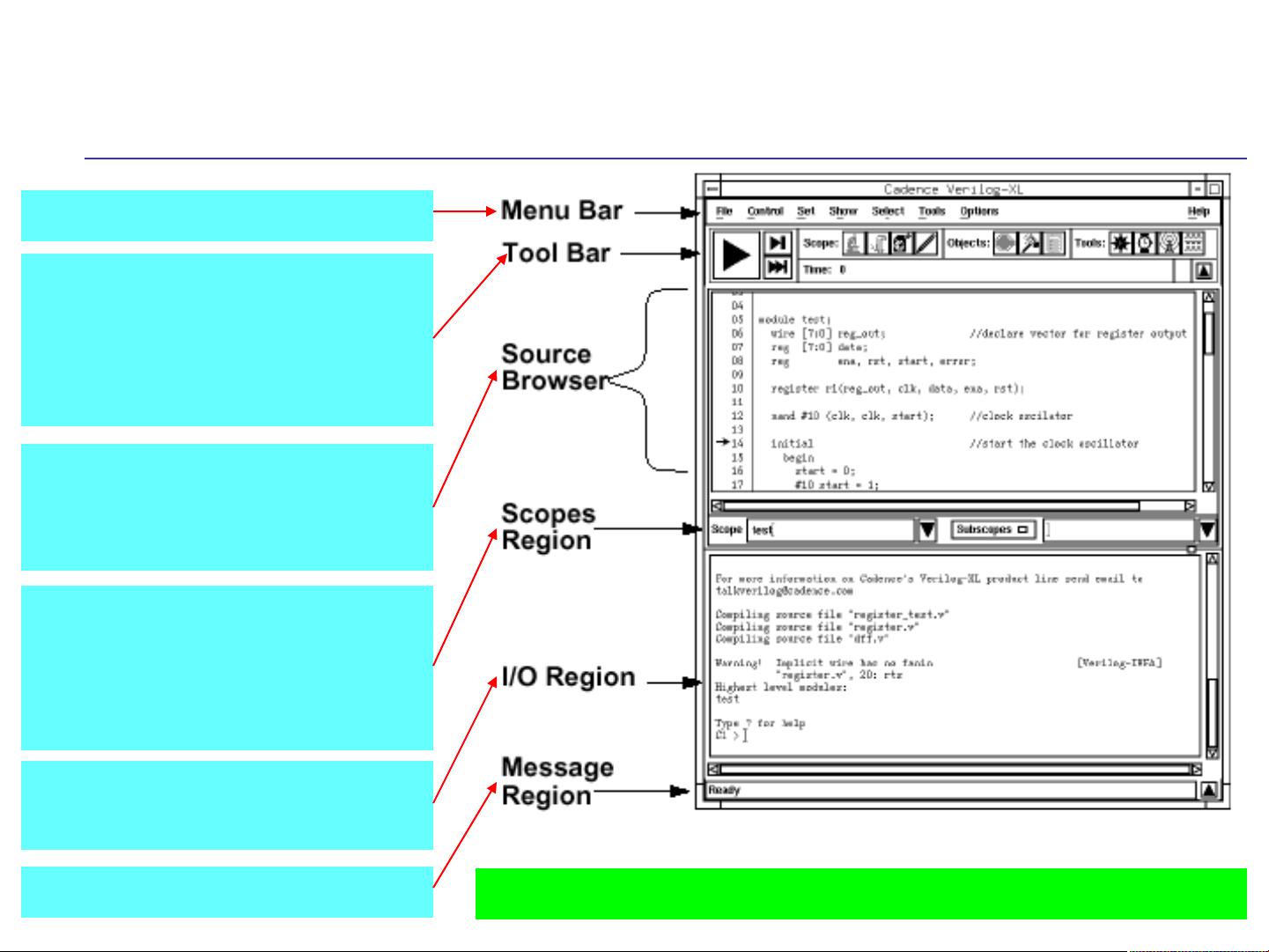Click the I/O region vertical scrollbar thumb
Viewport: 1269px width, 952px height.
pyautogui.click(x=1212, y=712)
